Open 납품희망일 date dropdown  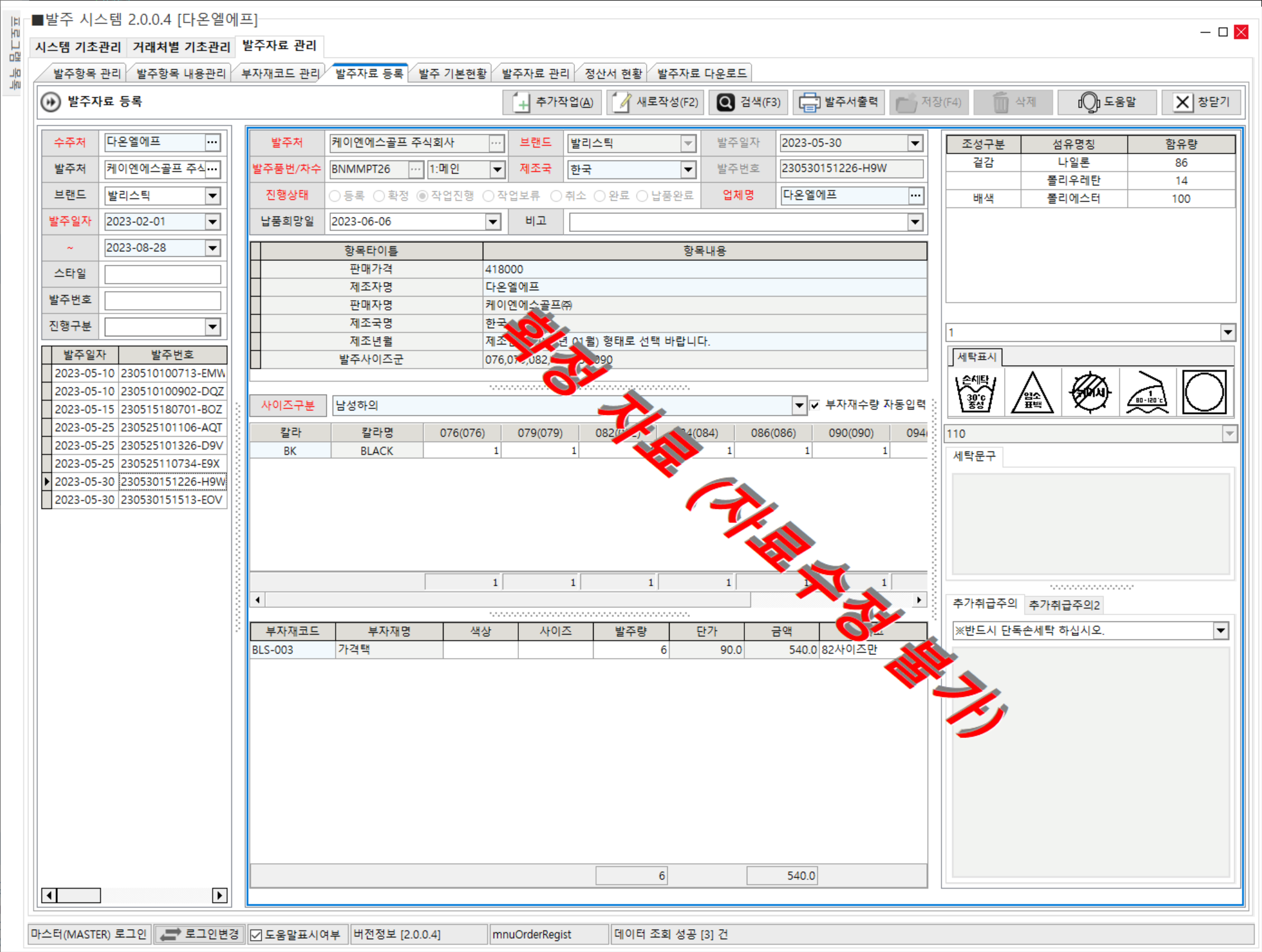tap(492, 222)
